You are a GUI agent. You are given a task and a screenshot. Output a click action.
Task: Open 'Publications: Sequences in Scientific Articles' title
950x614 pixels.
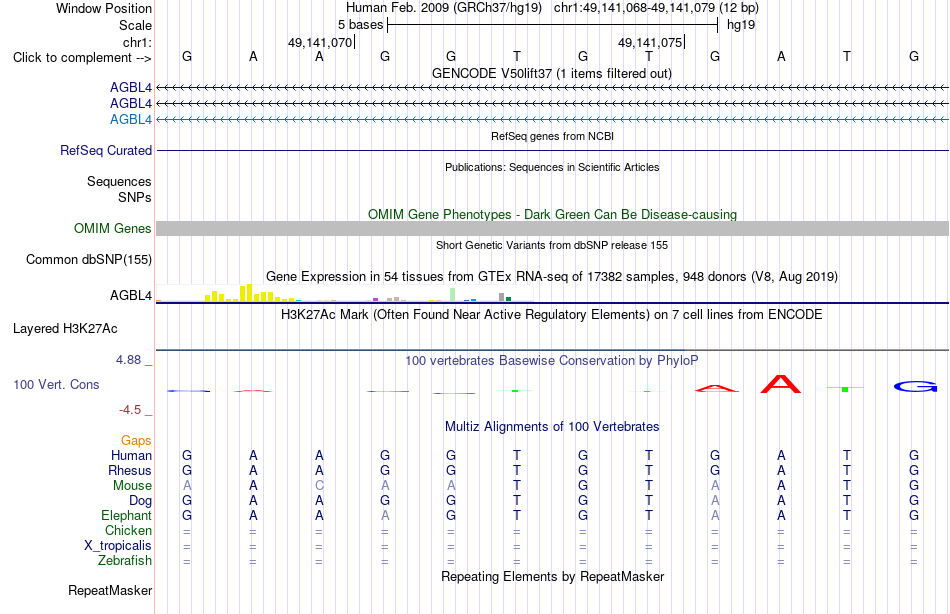point(552,167)
